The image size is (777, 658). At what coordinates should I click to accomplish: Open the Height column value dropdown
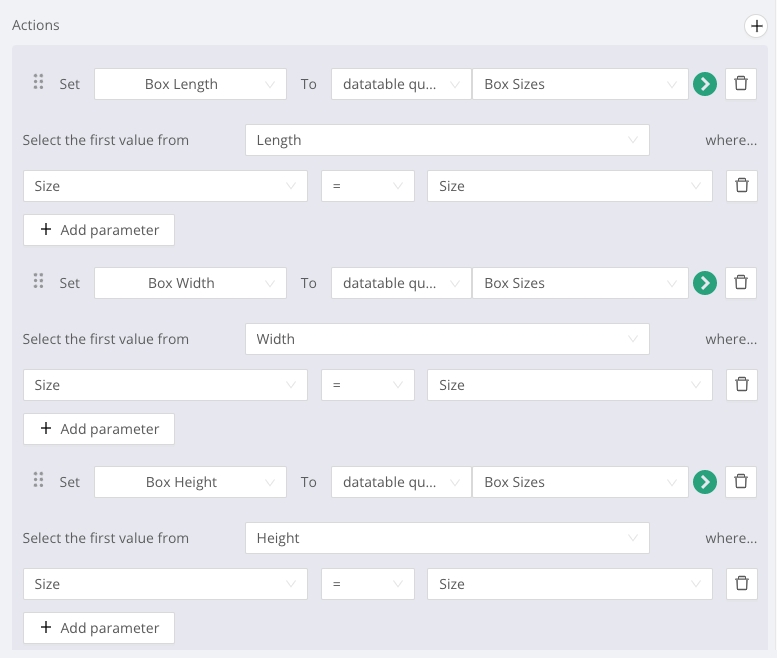(x=447, y=538)
